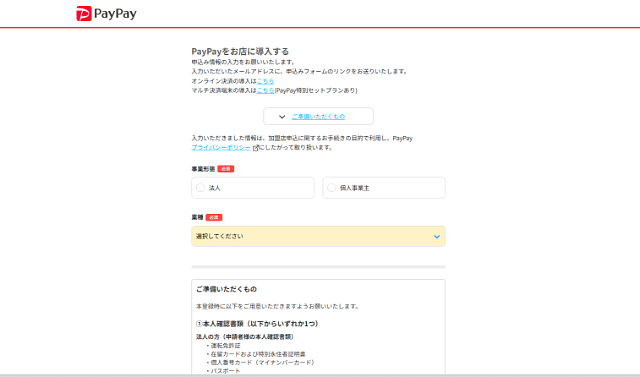Open the 業種 選択してください dropdown
640x377 pixels.
tap(318, 236)
